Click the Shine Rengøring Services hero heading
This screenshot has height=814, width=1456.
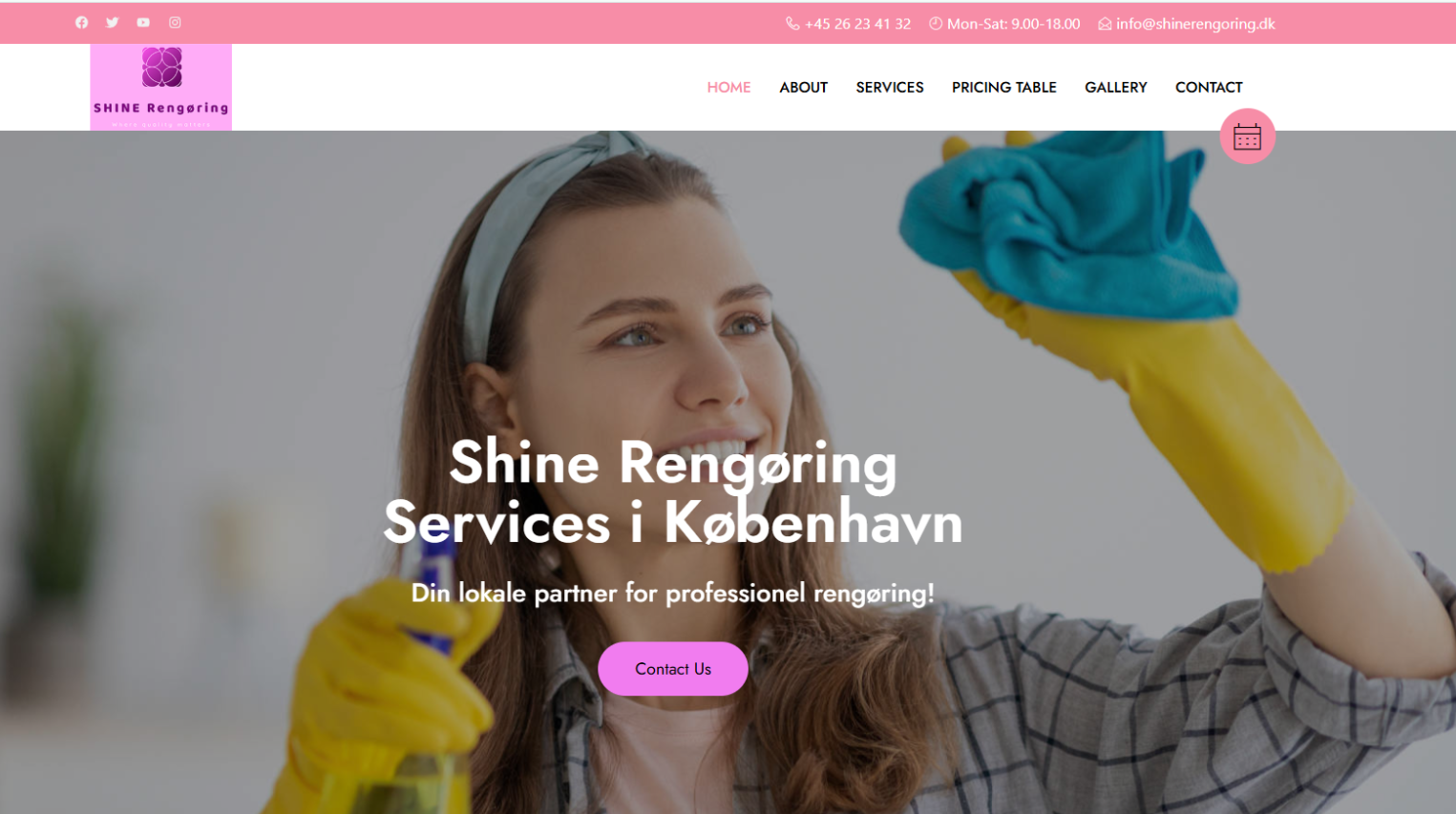673,492
